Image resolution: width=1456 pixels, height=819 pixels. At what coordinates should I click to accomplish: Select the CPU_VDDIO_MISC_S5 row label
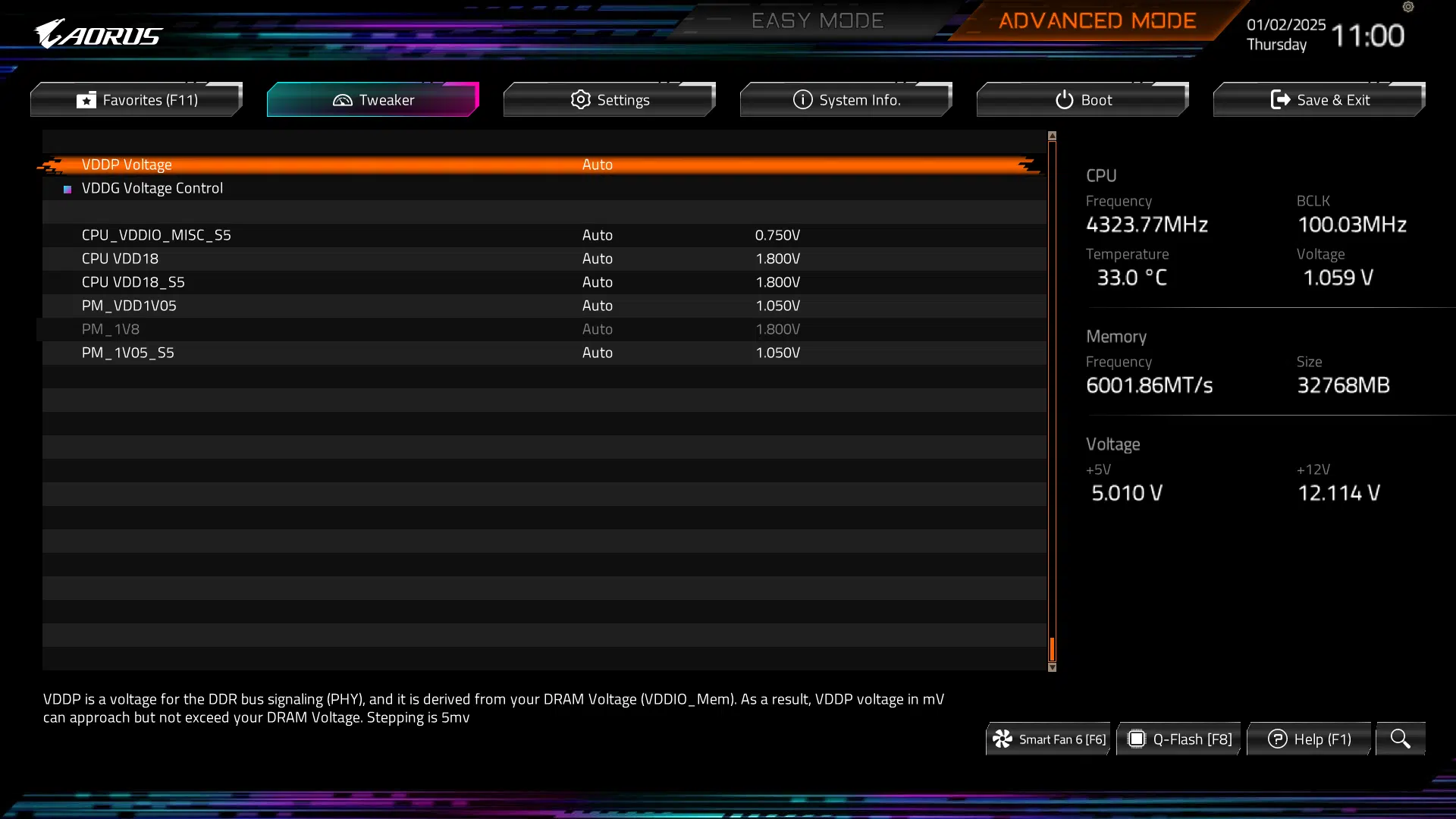tap(156, 235)
